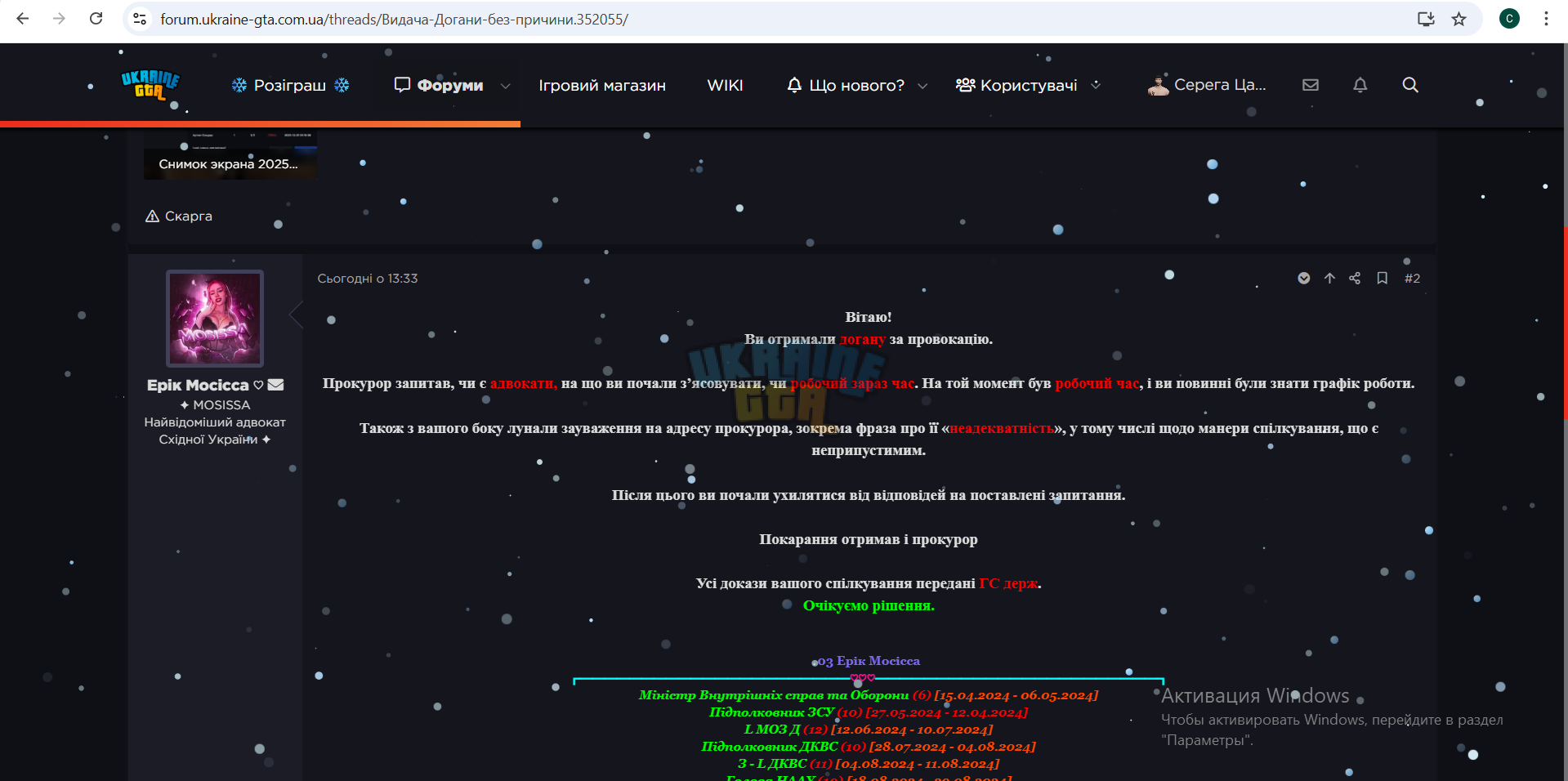Image resolution: width=1568 pixels, height=781 pixels.
Task: Open the notifications bell in header
Action: (x=1360, y=85)
